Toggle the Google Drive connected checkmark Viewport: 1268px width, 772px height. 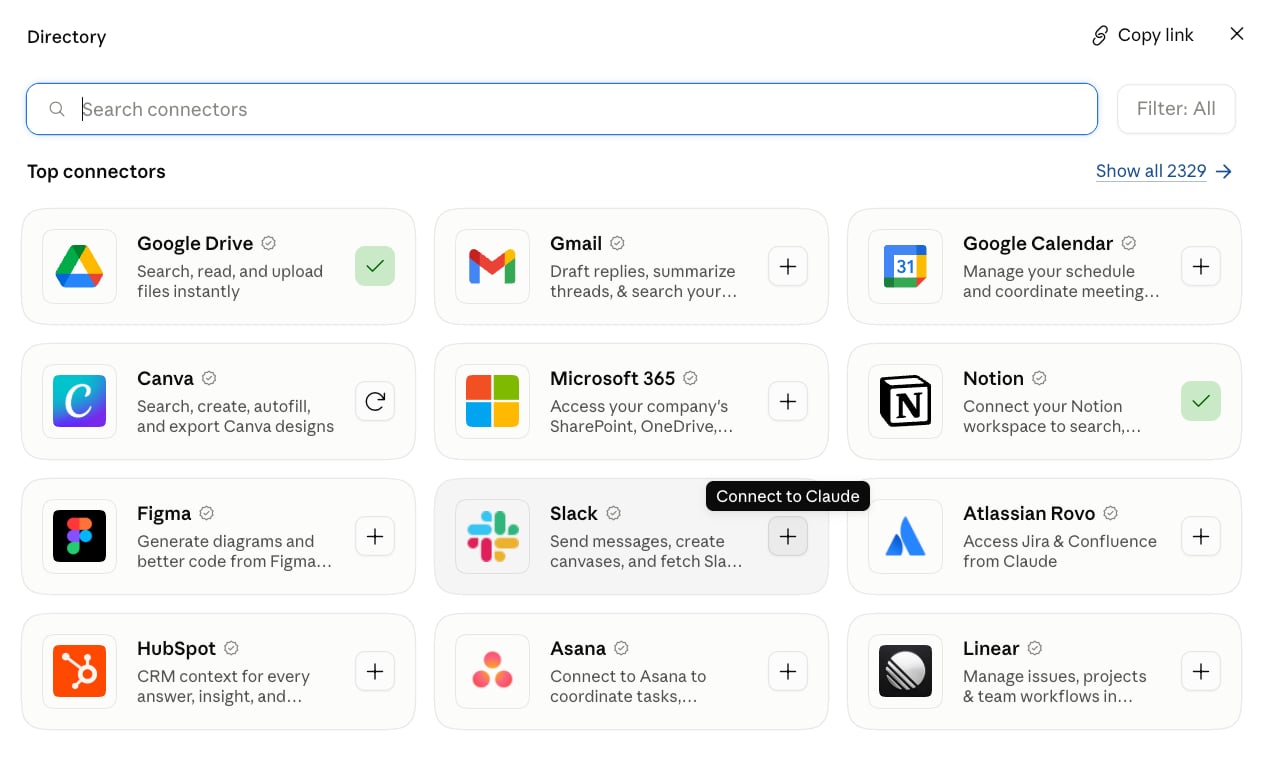click(375, 266)
